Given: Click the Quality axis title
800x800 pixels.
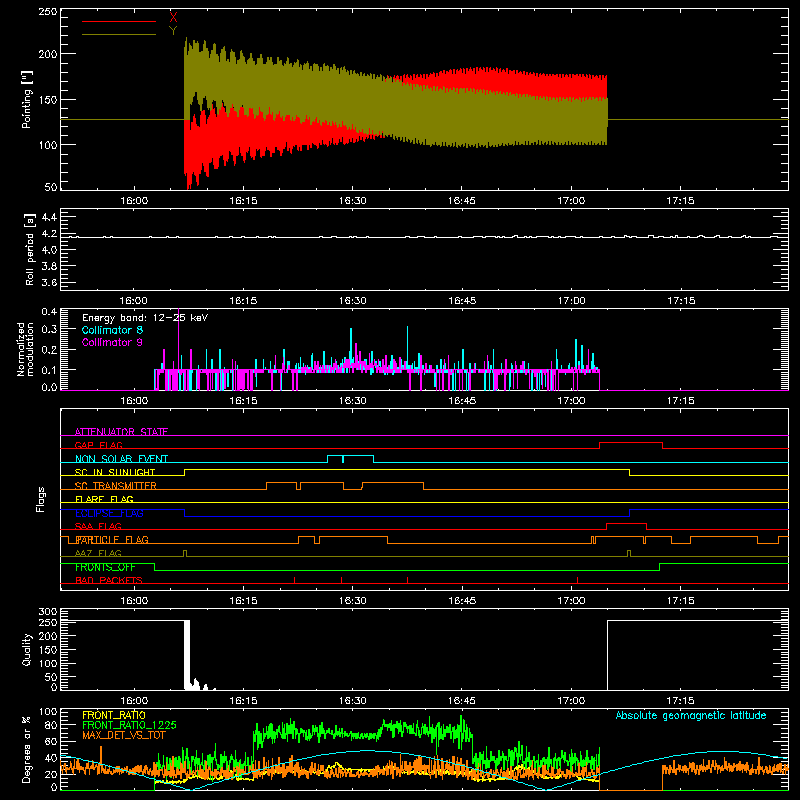Looking at the screenshot, I should click(x=27, y=649).
